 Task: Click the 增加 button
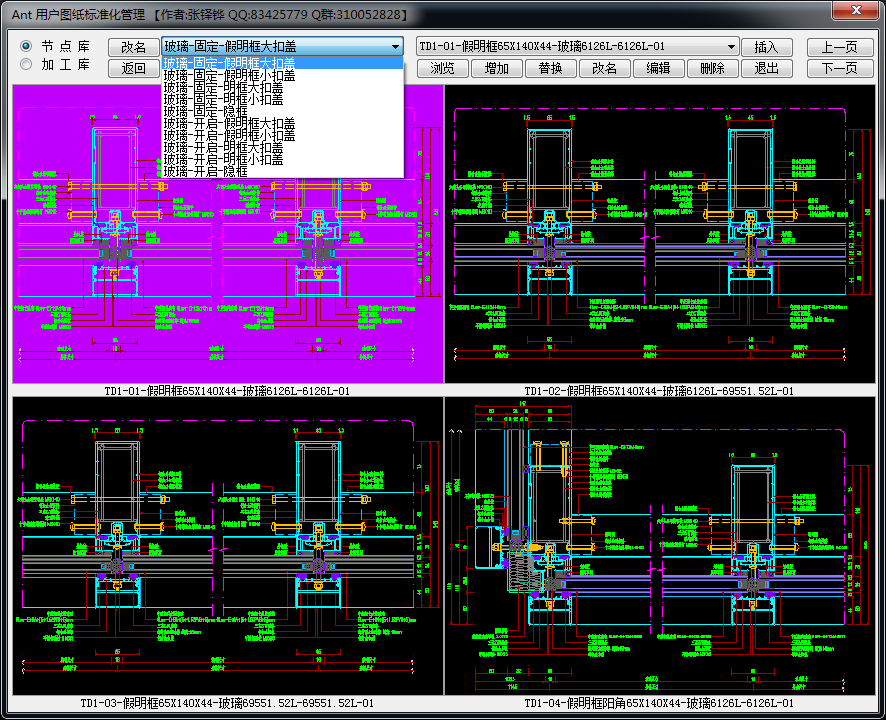coord(496,68)
